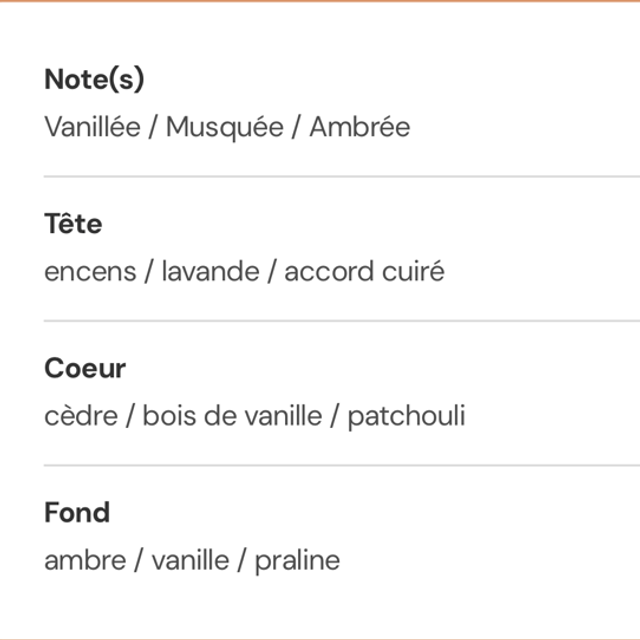Click the divider below the Tête row
640x640 pixels.
click(340, 321)
